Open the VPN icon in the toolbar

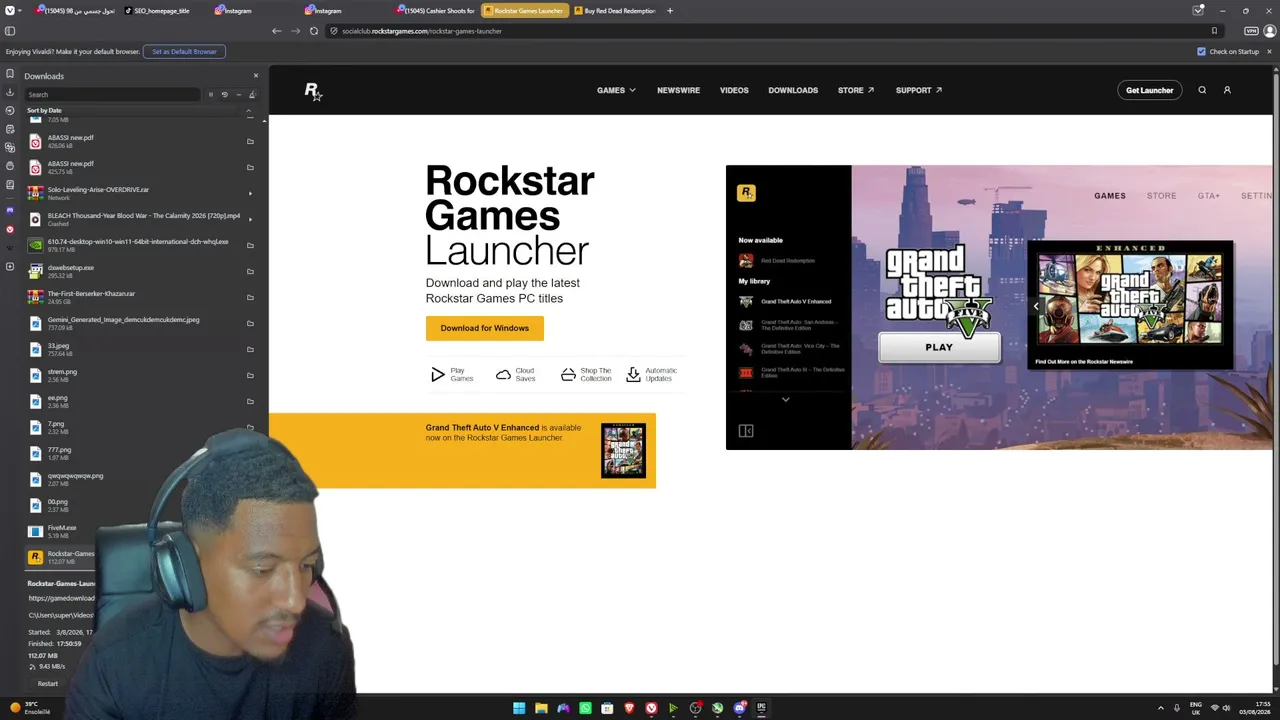click(x=1253, y=31)
